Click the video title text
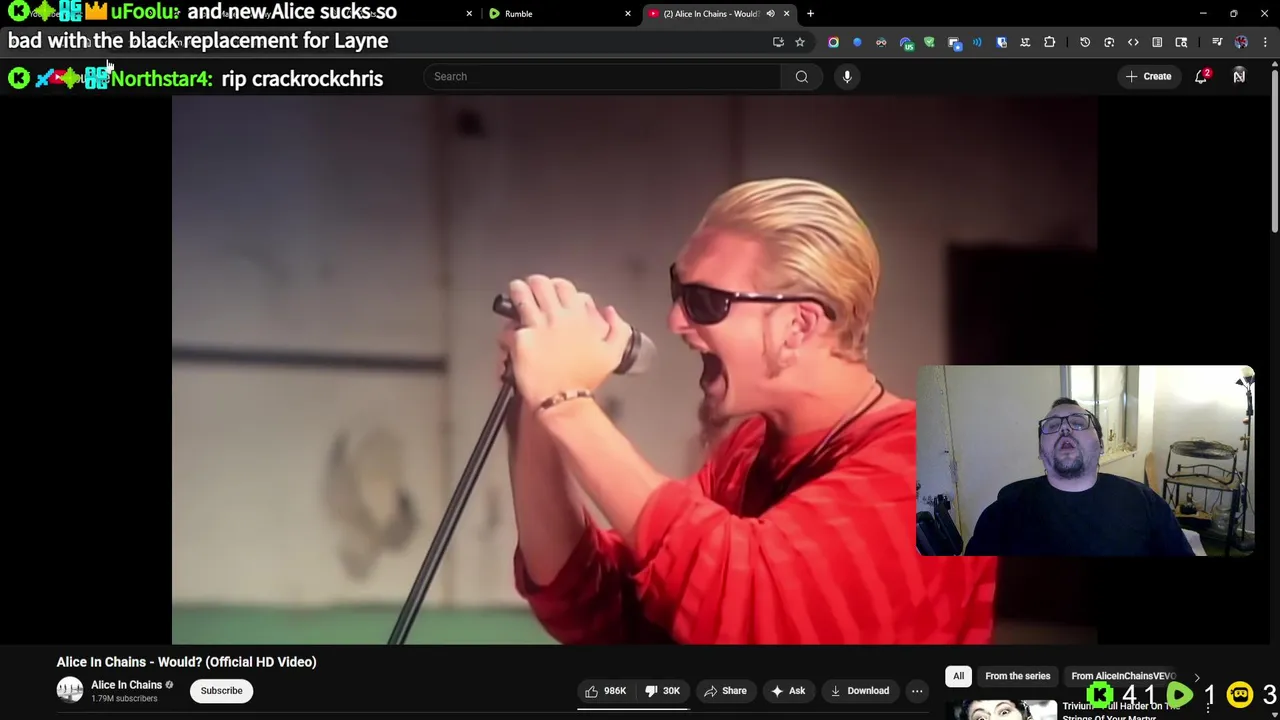This screenshot has width=1280, height=720. click(186, 662)
